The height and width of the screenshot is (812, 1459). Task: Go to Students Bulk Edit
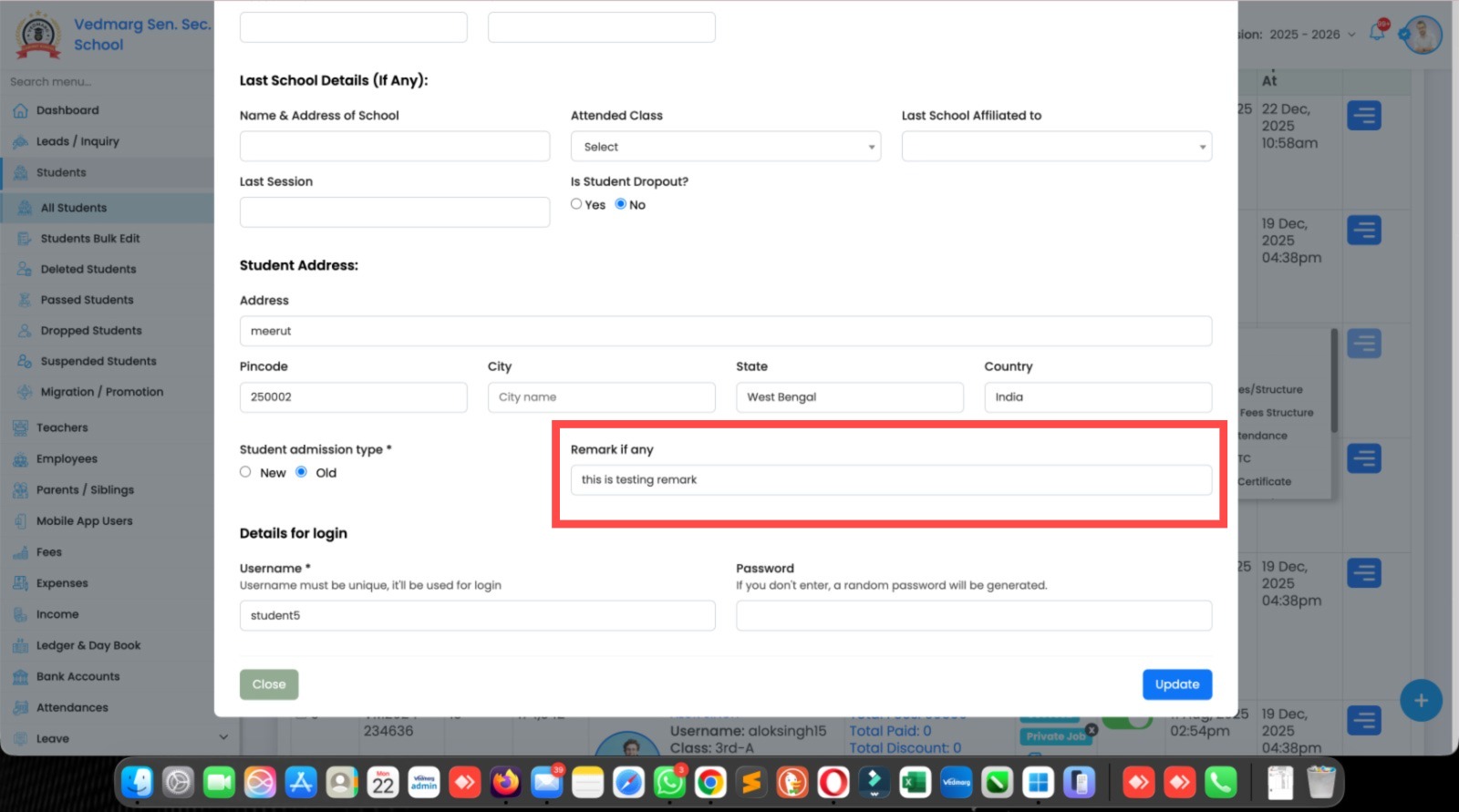[x=90, y=239]
